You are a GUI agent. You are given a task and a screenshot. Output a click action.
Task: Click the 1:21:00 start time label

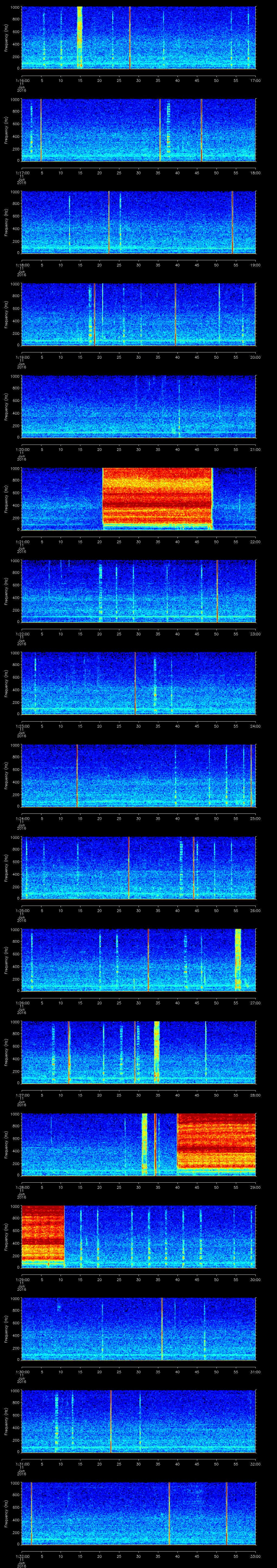point(22,542)
